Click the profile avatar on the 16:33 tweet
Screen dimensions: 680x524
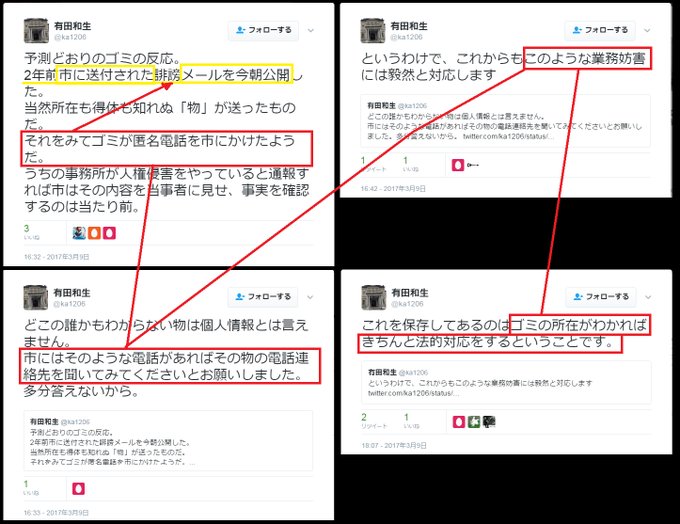[36, 298]
